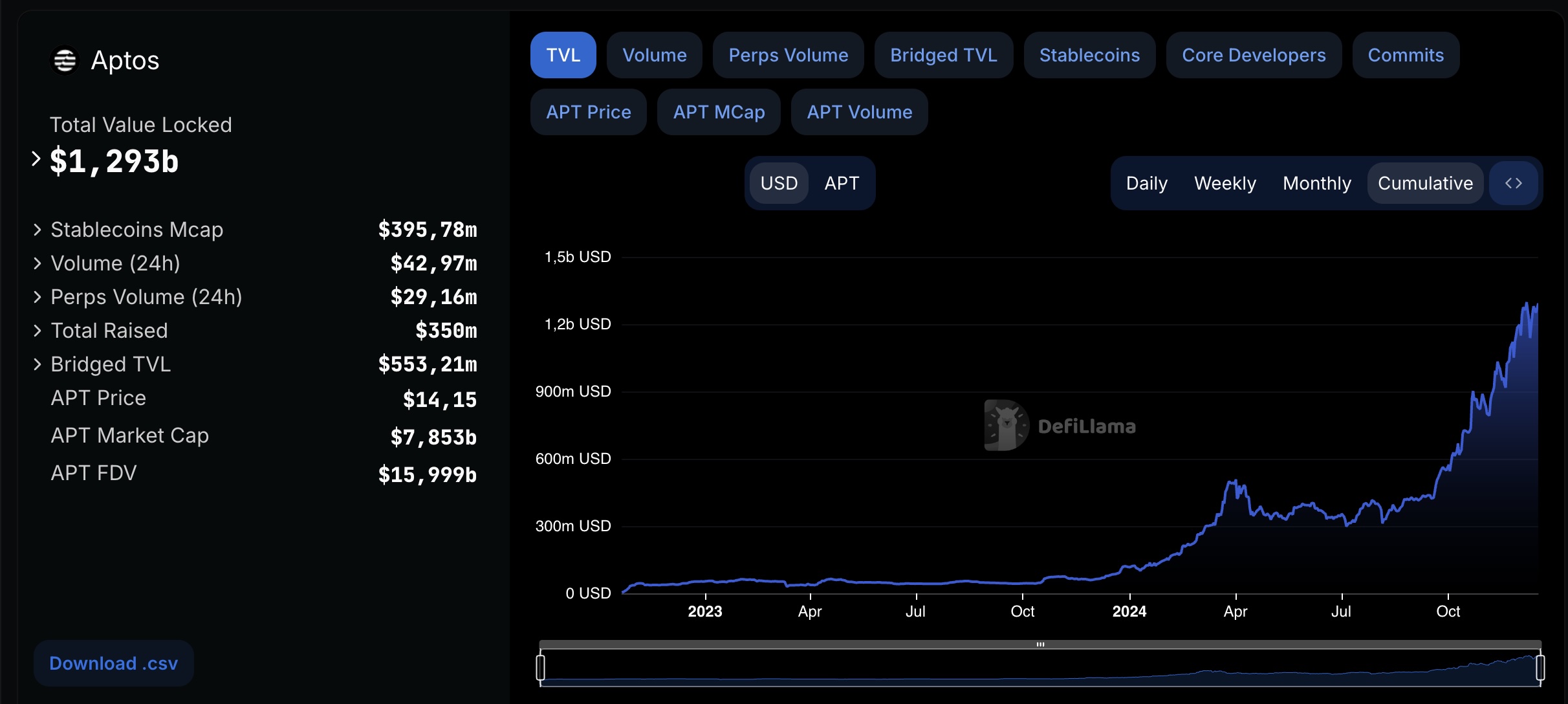This screenshot has width=1568, height=704.
Task: Download the .csv data file
Action: (114, 663)
